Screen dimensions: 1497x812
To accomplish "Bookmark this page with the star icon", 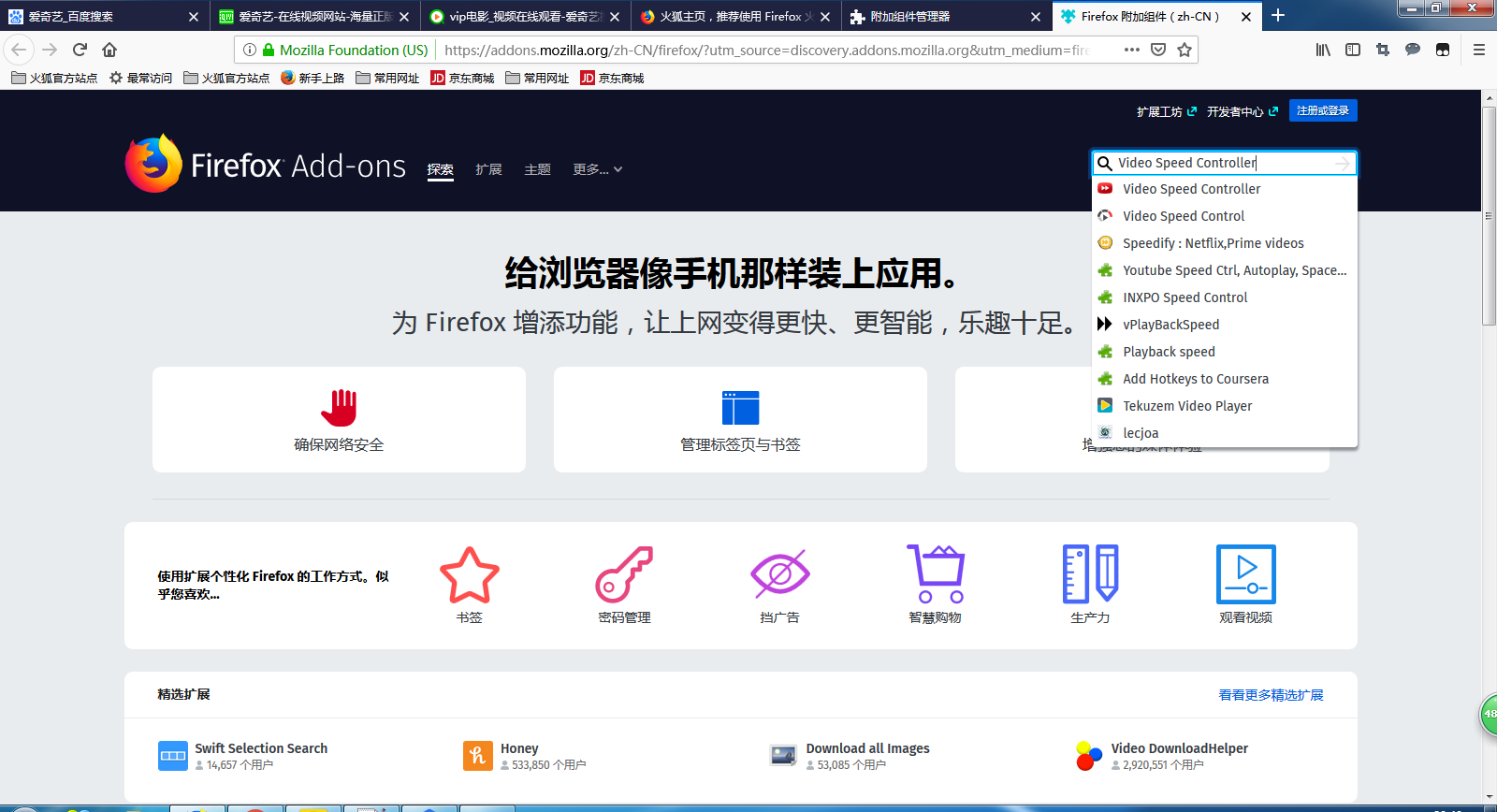I will click(1185, 50).
